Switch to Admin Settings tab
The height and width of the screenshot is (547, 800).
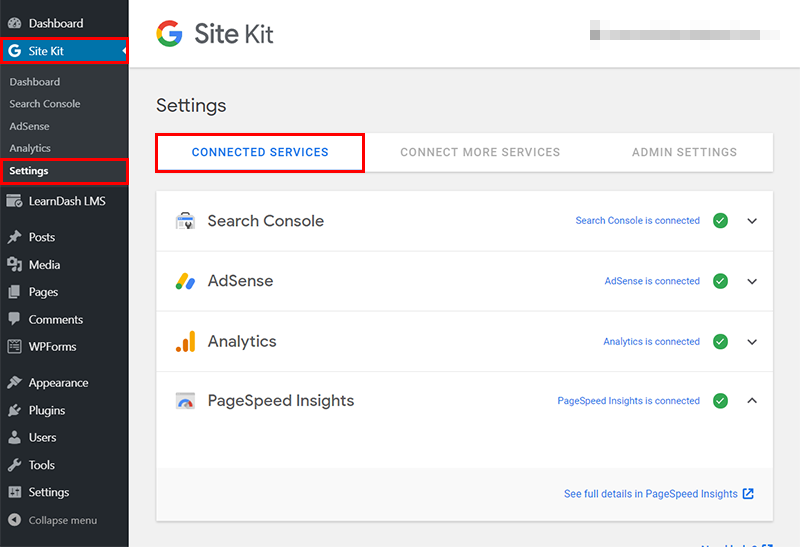point(684,153)
